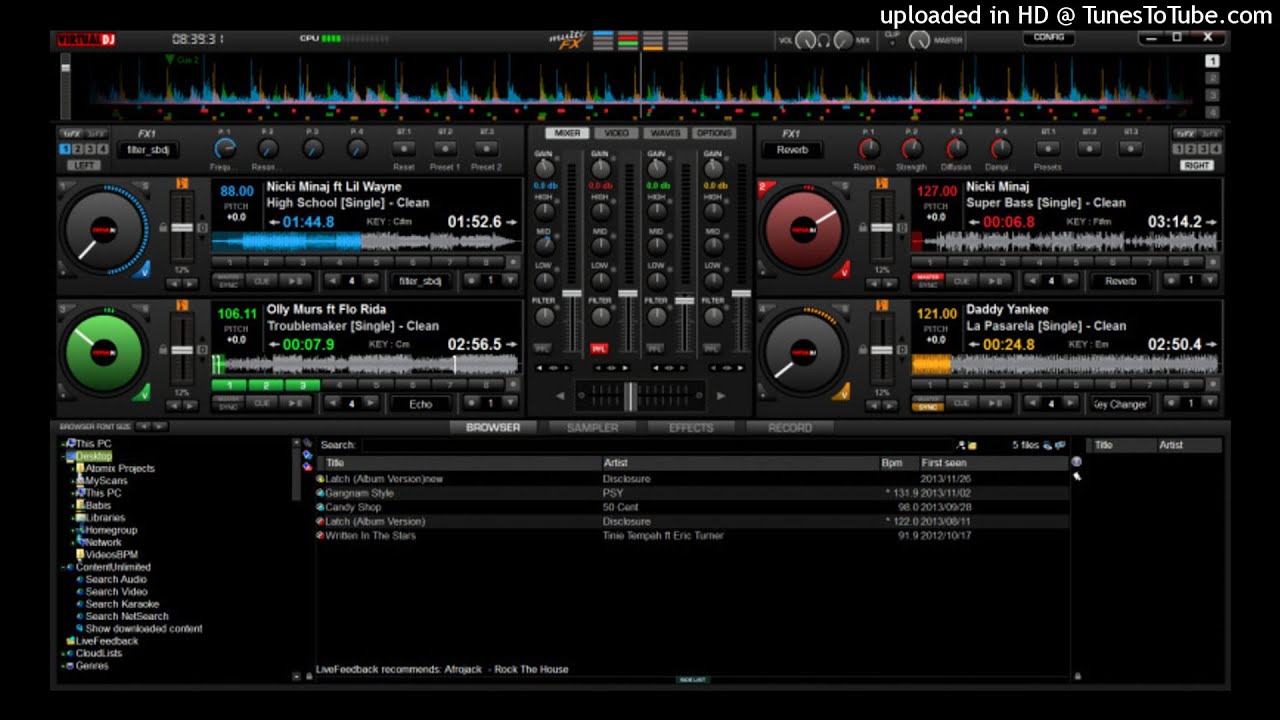Trigger hot cue 1 on Troublemaker deck
Viewport: 1280px width, 720px height.
(229, 385)
